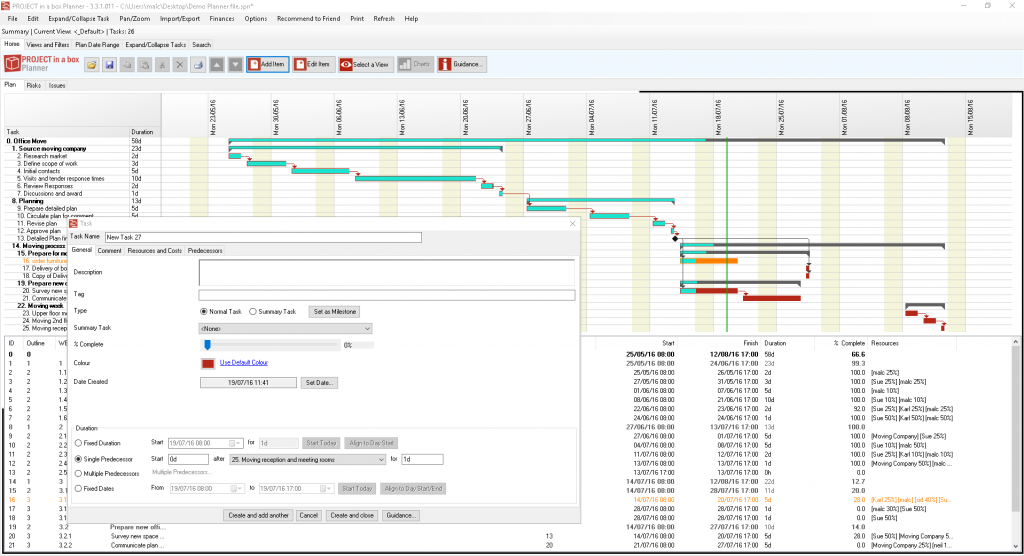Select the Normal Task radio button
The height and width of the screenshot is (556, 1024).
click(204, 312)
